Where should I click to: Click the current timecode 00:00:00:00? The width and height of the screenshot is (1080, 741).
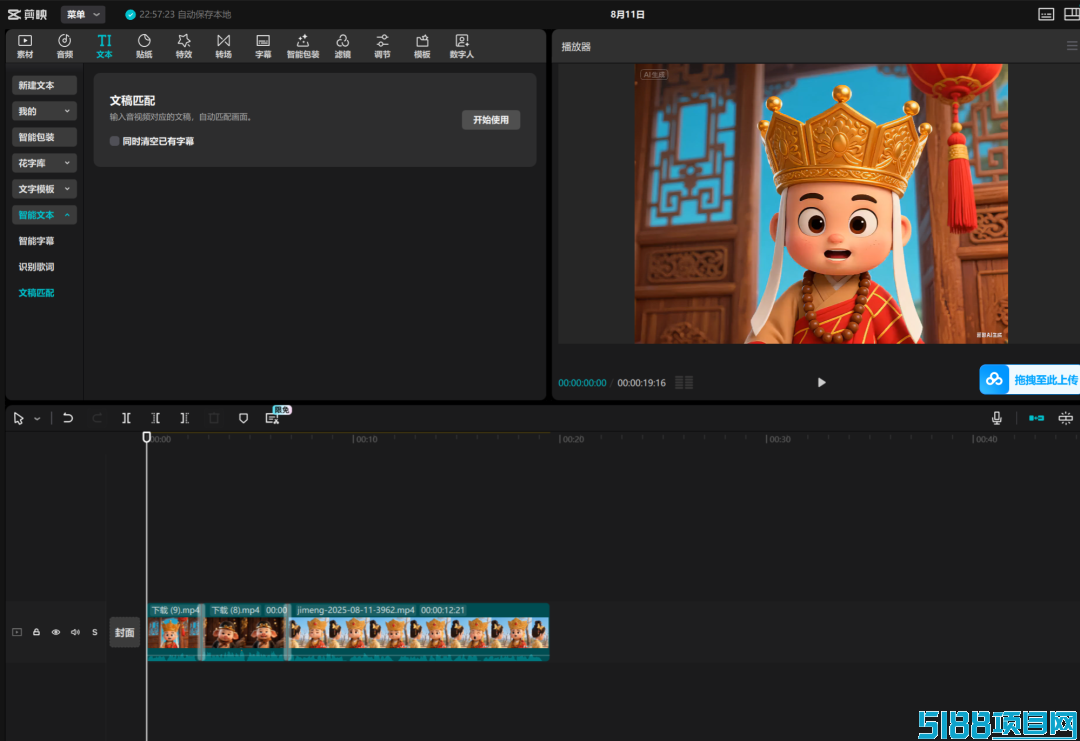582,383
